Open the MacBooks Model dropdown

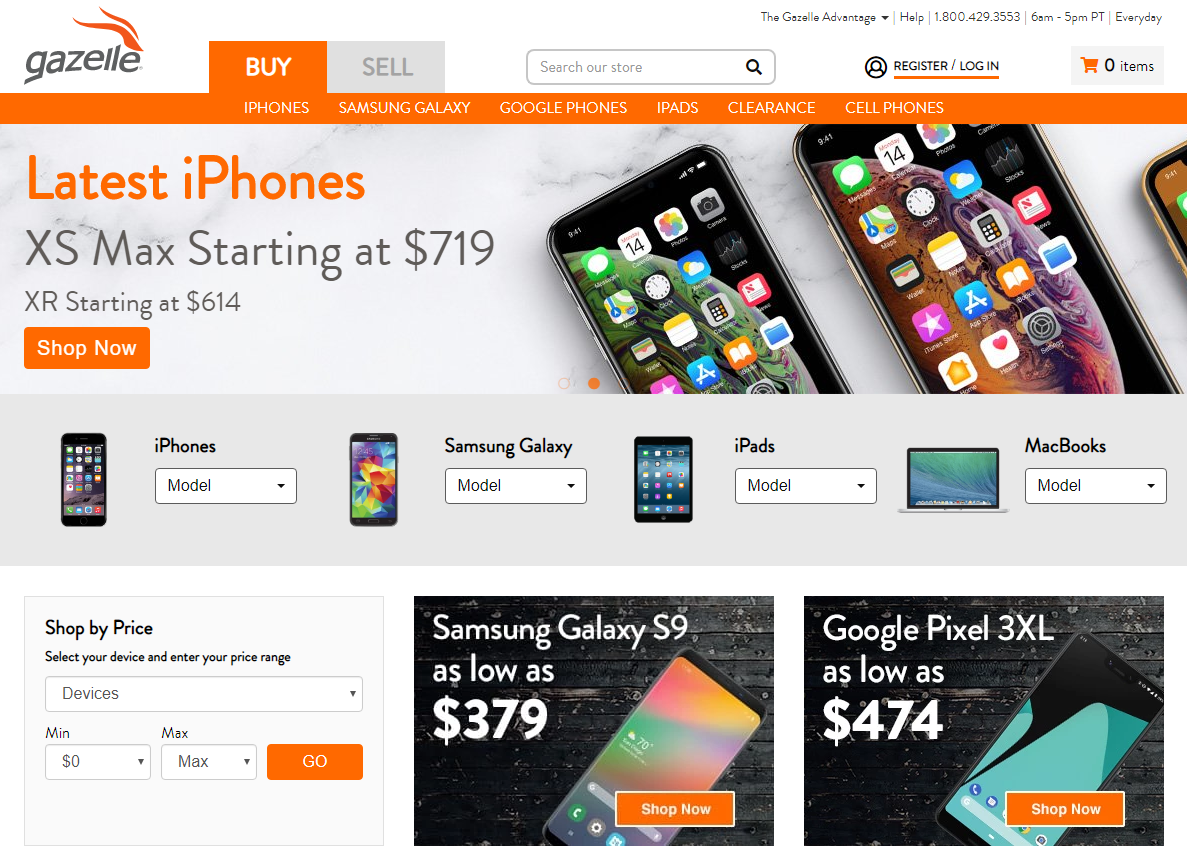coord(1095,486)
